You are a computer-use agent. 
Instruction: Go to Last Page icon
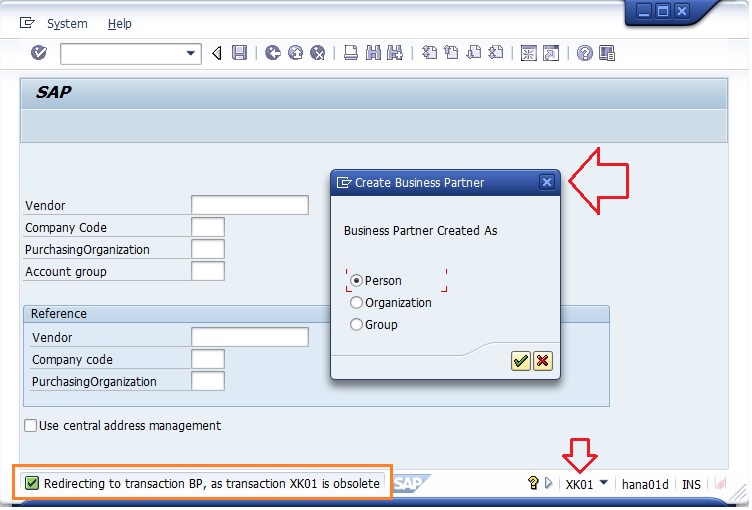(495, 53)
